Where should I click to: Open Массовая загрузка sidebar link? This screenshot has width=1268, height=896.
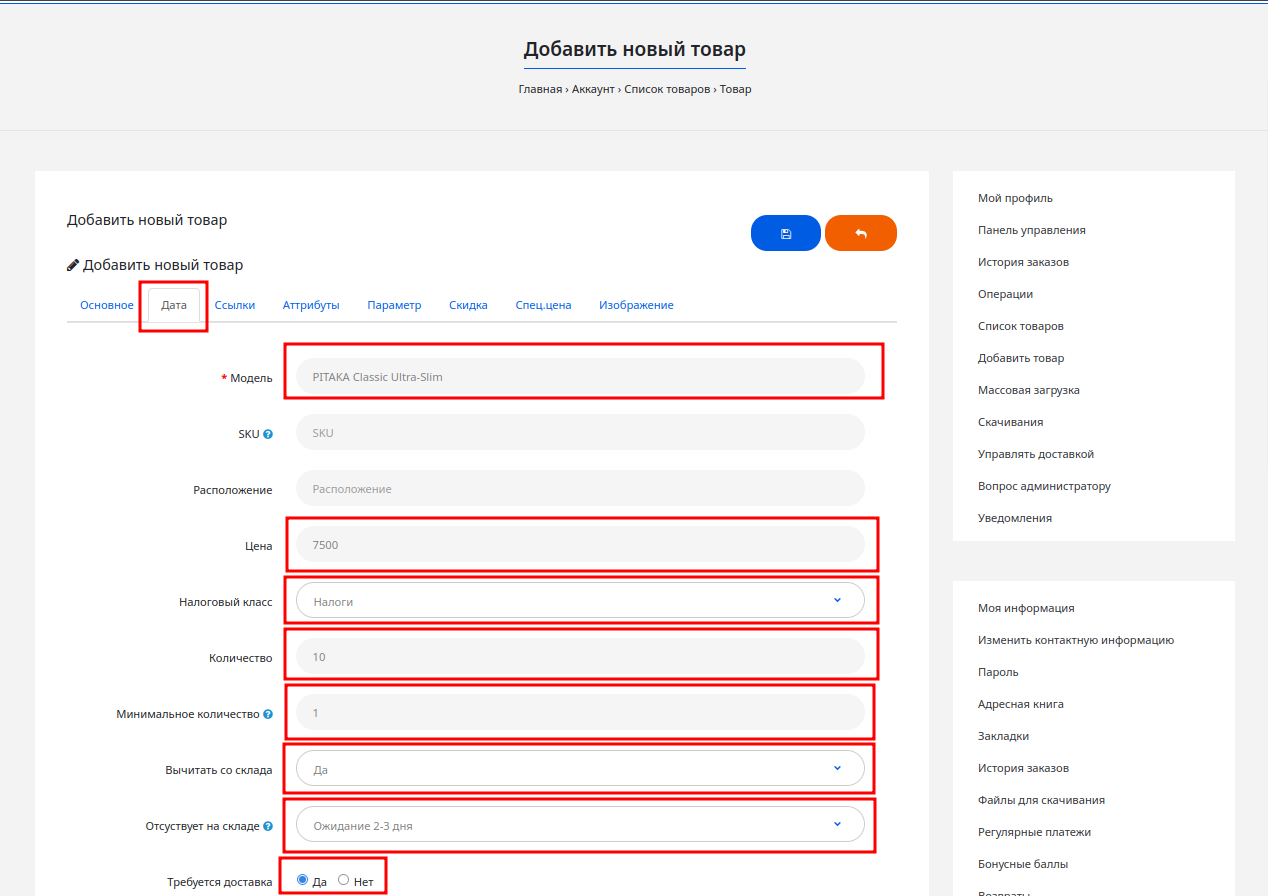tap(1028, 390)
